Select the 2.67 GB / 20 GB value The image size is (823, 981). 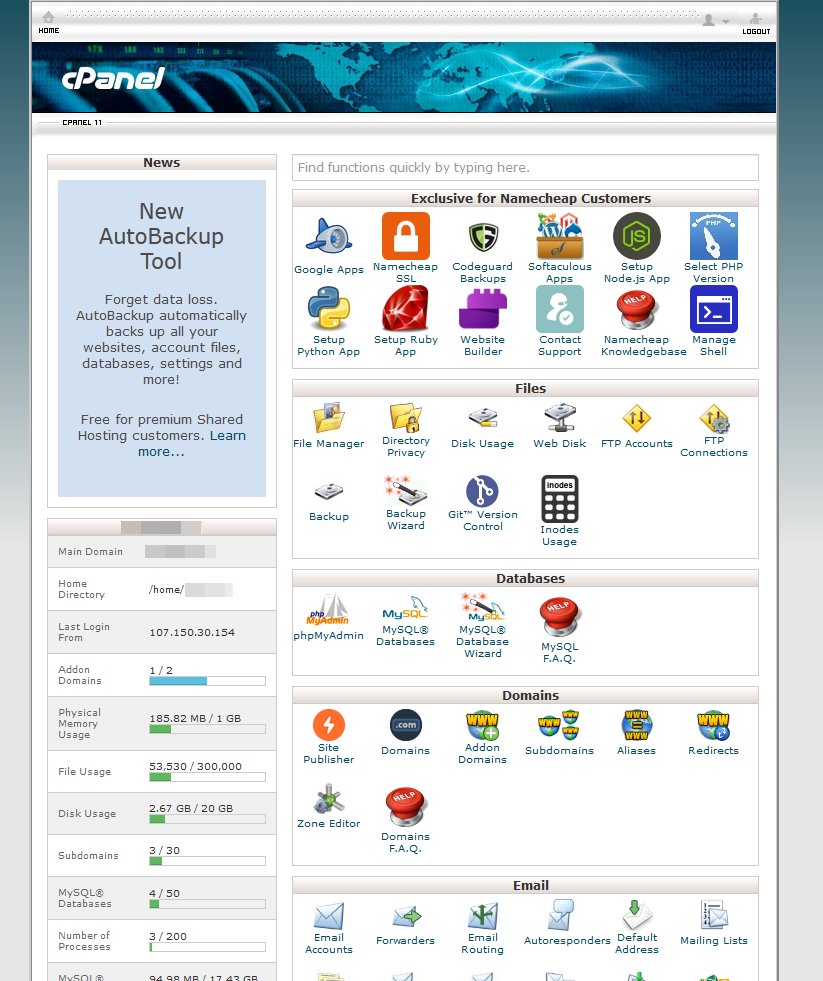click(x=191, y=808)
